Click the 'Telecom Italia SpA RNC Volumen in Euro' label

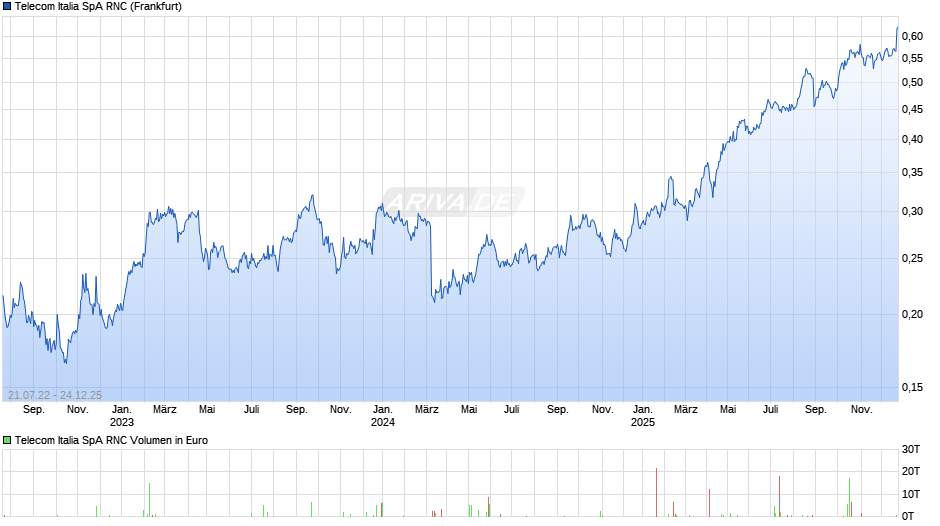point(112,440)
